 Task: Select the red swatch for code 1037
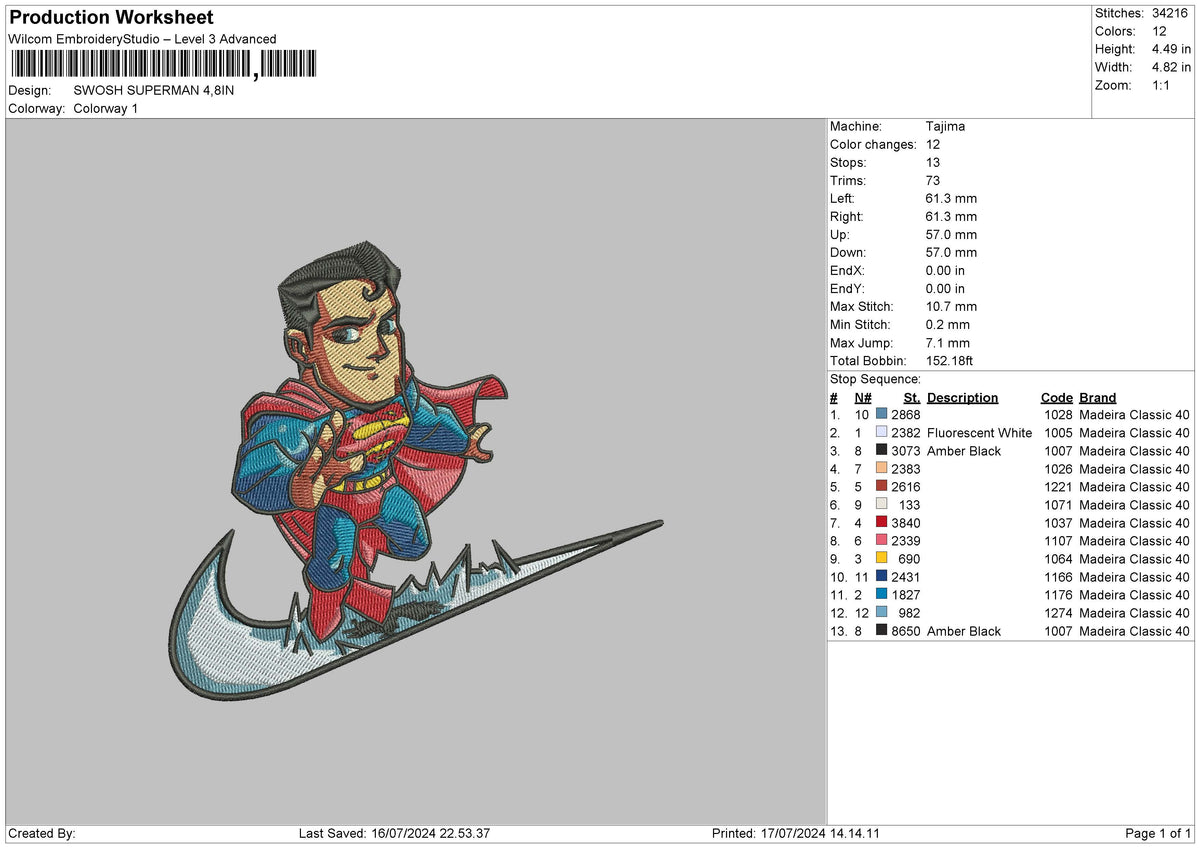tap(881, 523)
